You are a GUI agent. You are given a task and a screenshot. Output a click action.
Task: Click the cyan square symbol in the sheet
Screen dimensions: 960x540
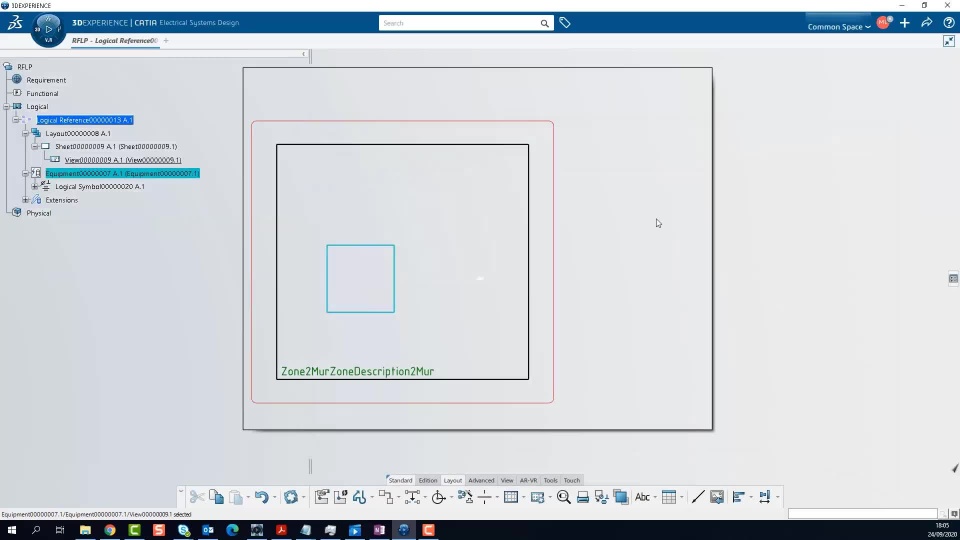(361, 279)
